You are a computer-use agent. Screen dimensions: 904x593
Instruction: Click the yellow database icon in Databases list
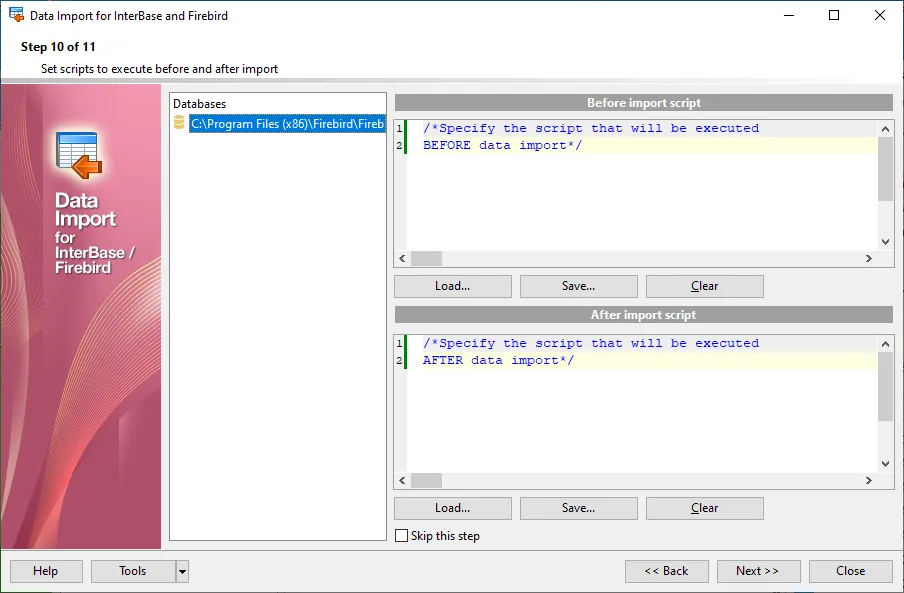tap(179, 122)
